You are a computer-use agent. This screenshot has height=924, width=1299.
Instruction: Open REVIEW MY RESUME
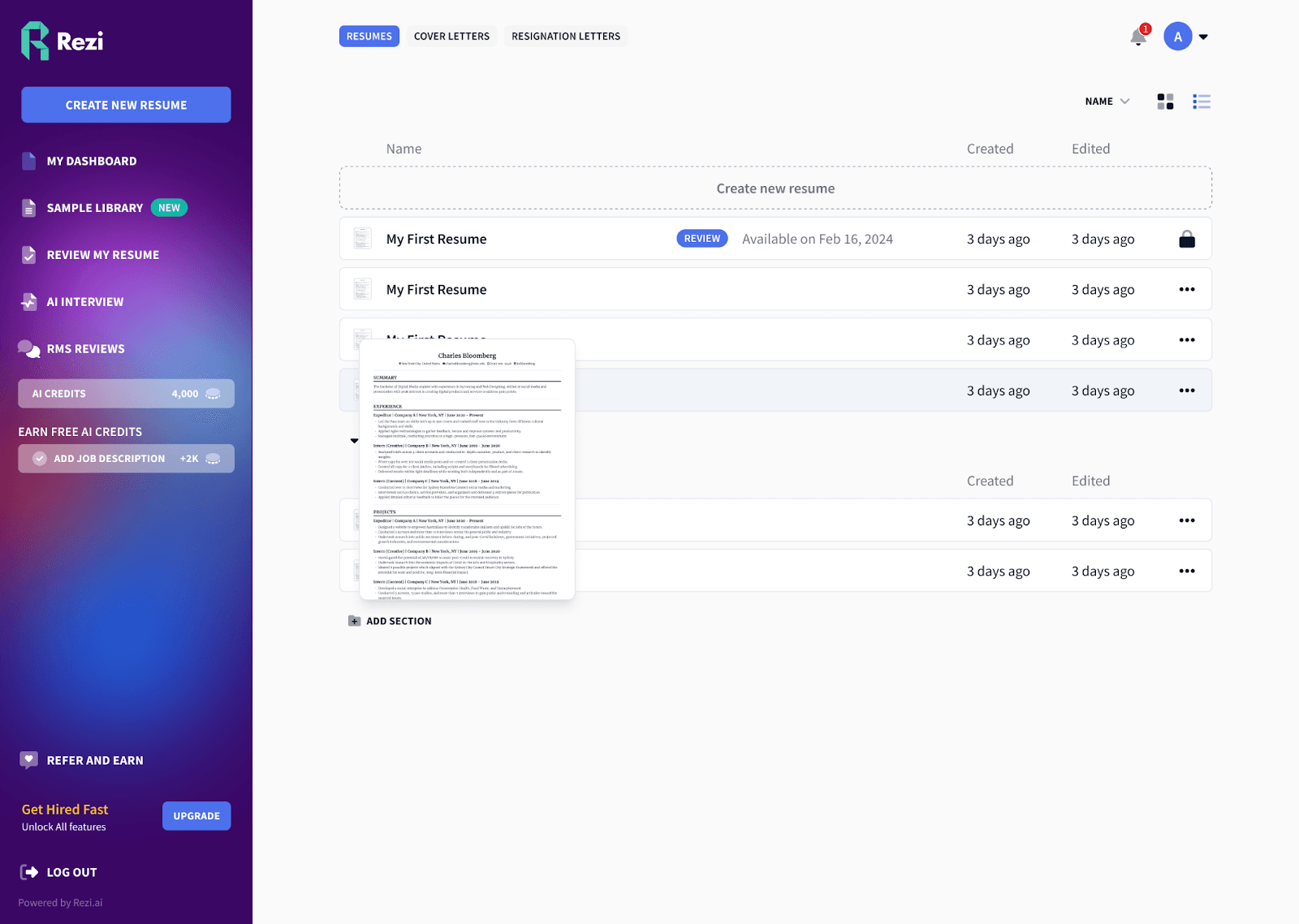tap(103, 255)
